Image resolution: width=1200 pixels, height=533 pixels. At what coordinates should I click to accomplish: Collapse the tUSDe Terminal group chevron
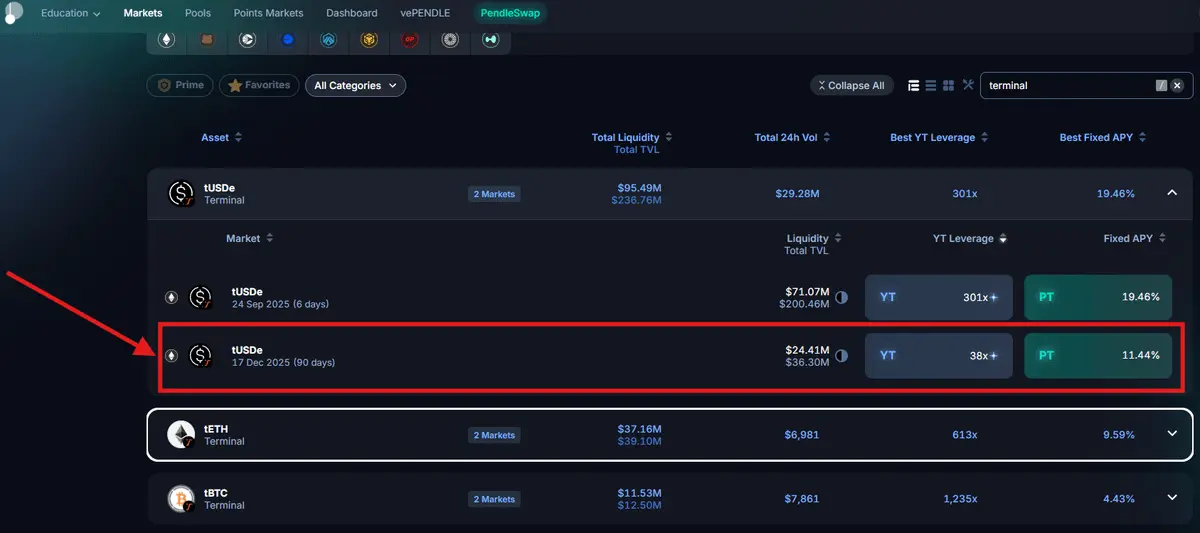point(1172,193)
